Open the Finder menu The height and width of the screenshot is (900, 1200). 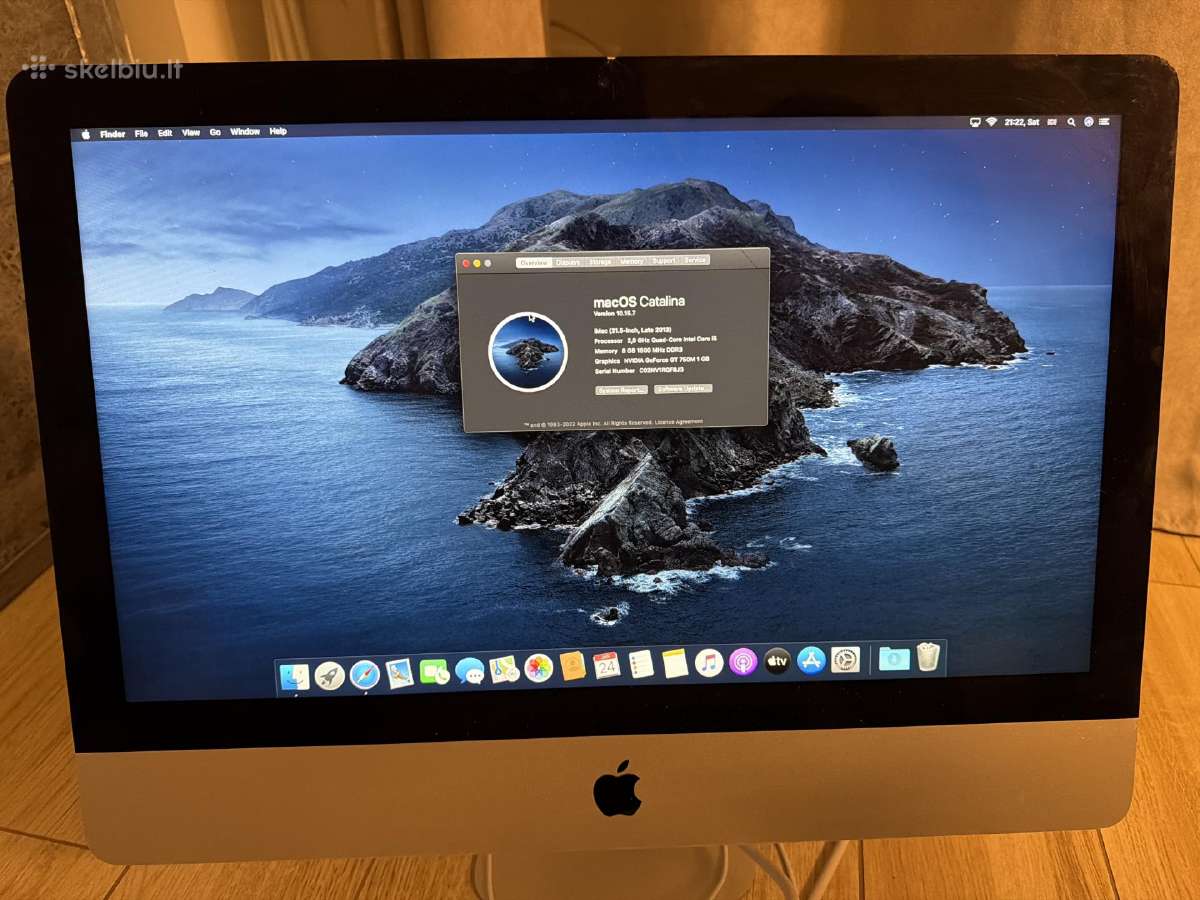click(x=112, y=134)
